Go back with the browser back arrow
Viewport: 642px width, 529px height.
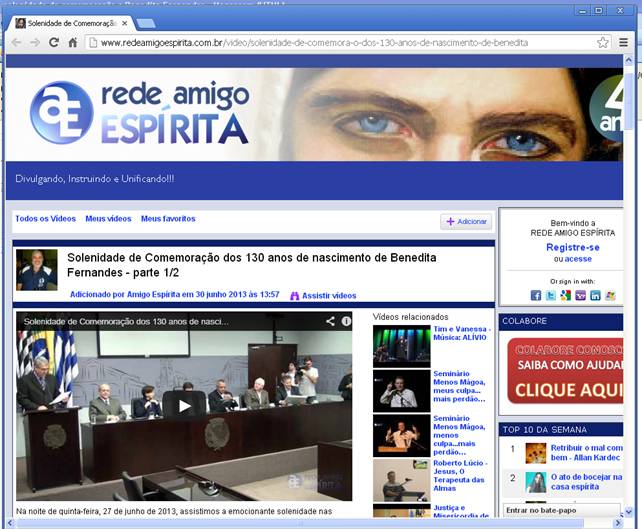click(16, 43)
